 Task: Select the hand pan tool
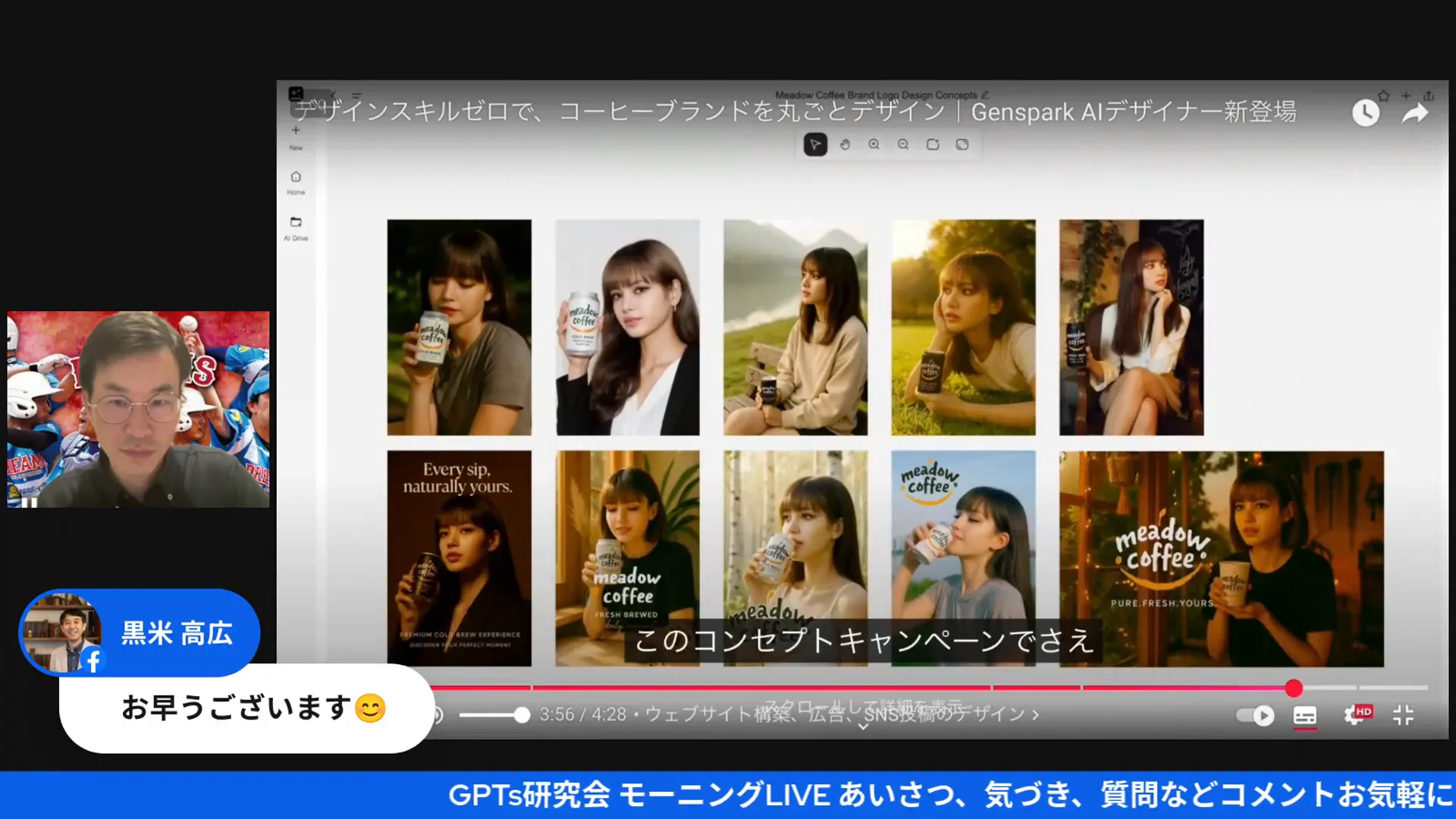pos(845,144)
